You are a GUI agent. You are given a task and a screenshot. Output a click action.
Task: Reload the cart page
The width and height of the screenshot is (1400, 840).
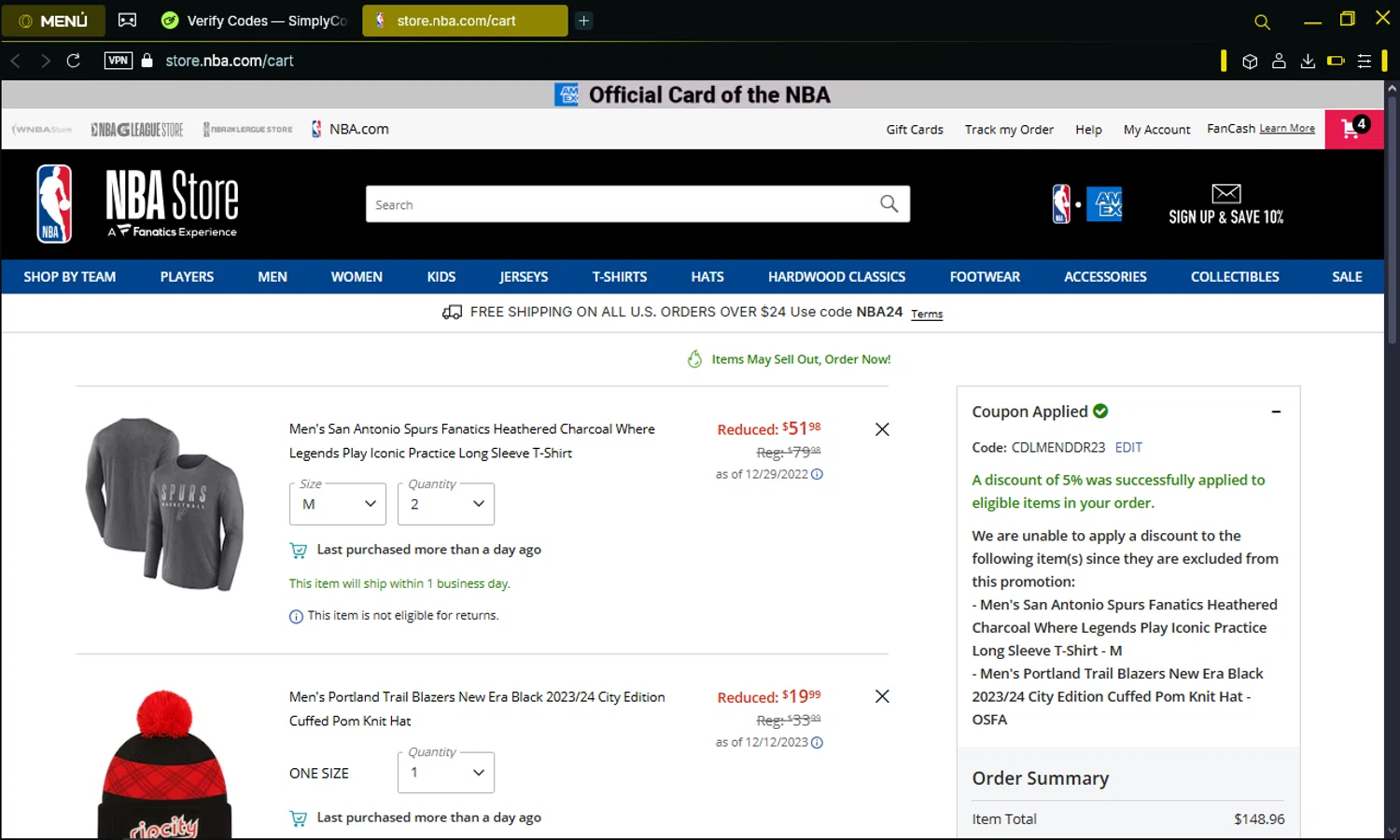(74, 61)
